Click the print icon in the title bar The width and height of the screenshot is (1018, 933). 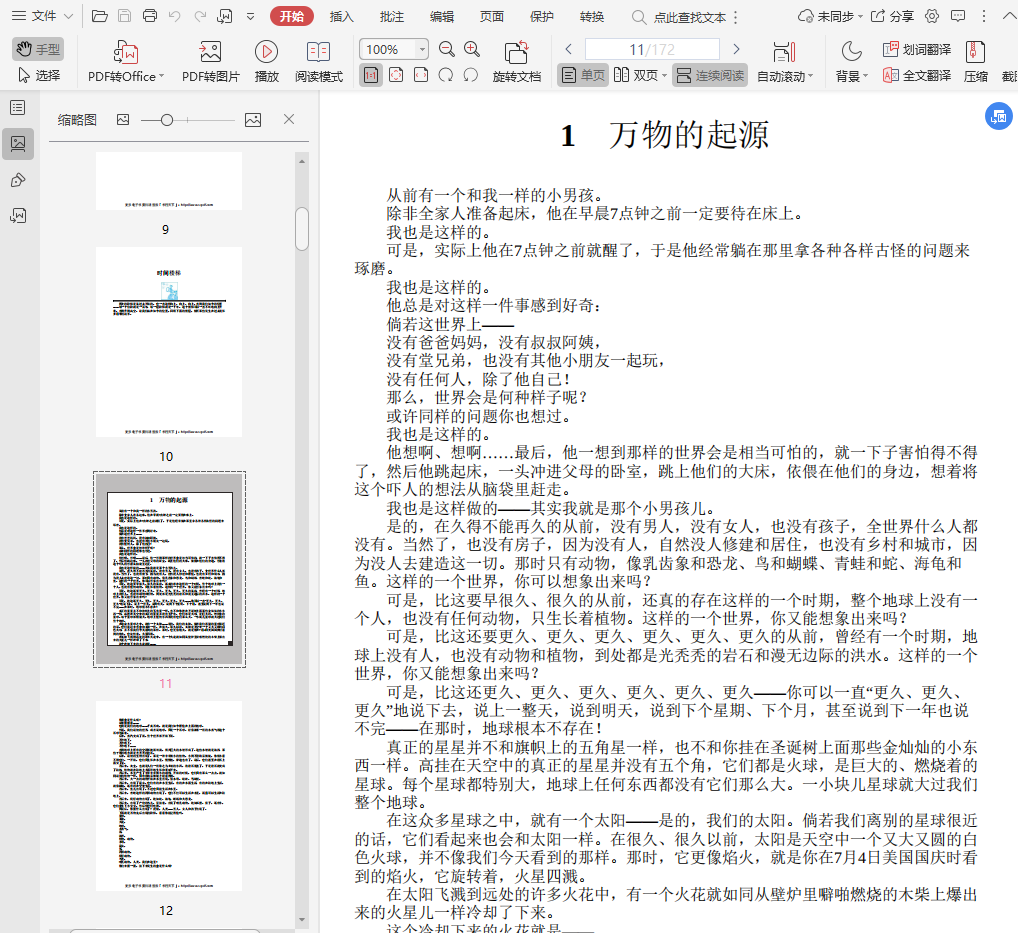150,16
